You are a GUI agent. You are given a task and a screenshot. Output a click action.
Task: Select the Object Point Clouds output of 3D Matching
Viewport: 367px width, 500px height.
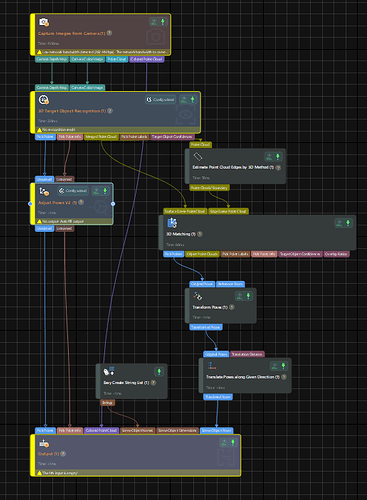pos(202,254)
